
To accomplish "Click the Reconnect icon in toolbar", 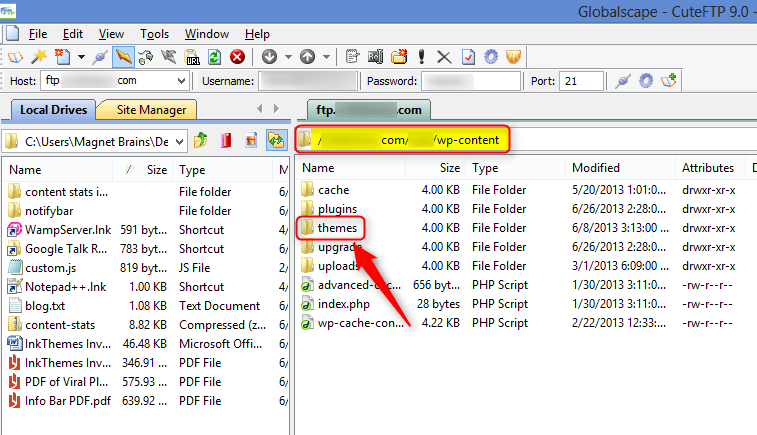I will (145, 57).
